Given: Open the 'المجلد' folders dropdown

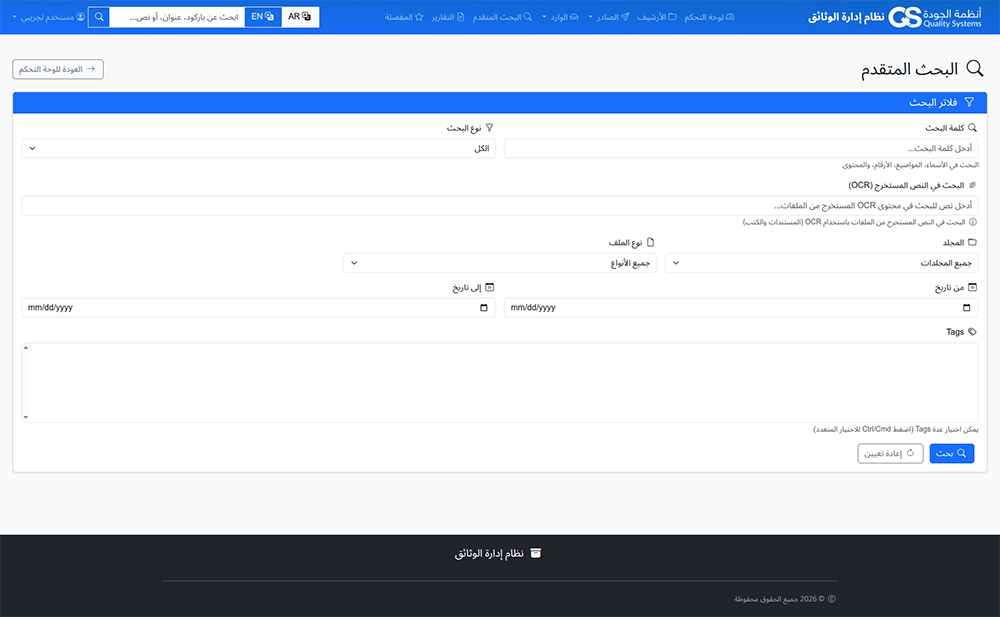Looking at the screenshot, I should point(821,263).
